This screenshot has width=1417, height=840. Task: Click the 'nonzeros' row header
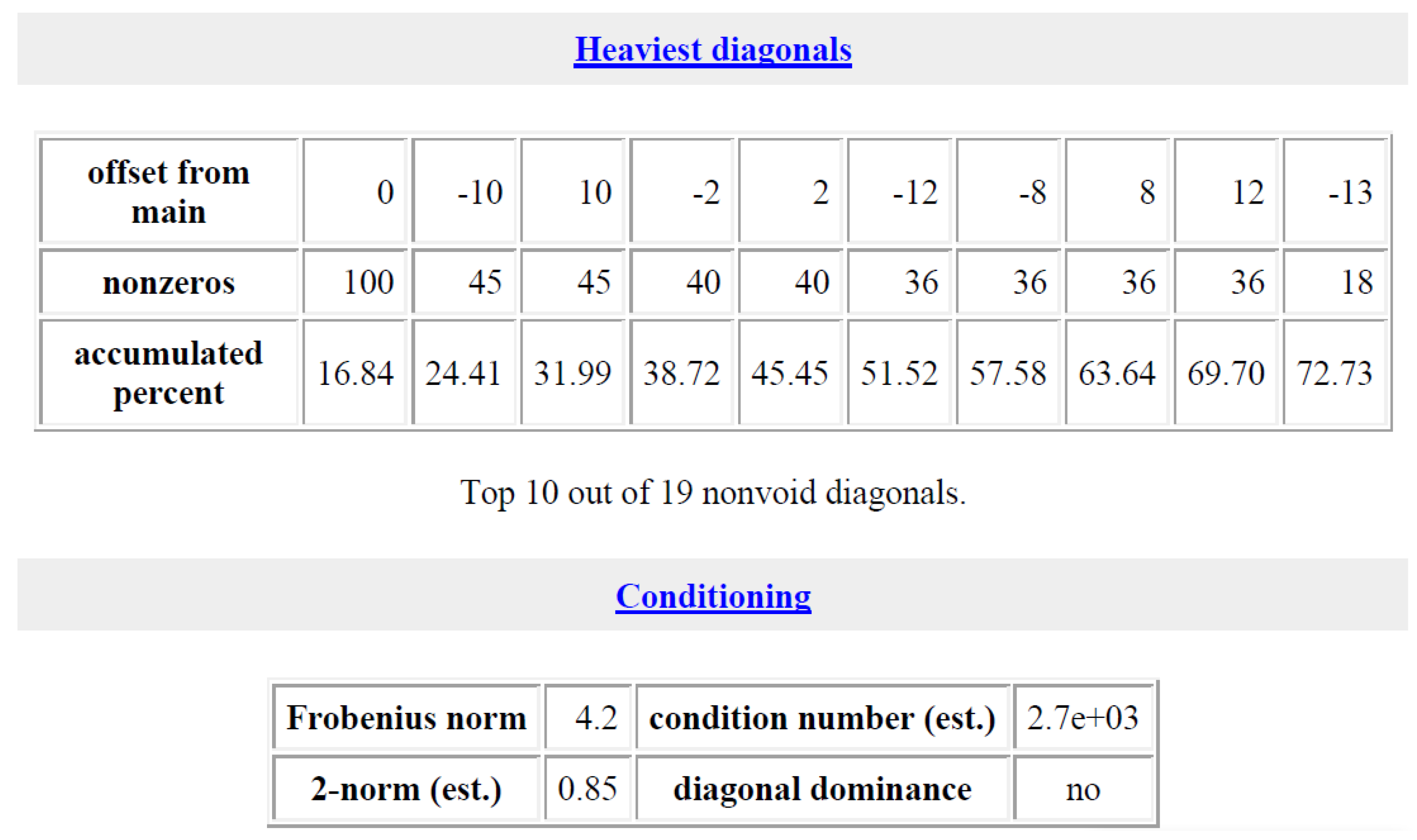point(169,282)
